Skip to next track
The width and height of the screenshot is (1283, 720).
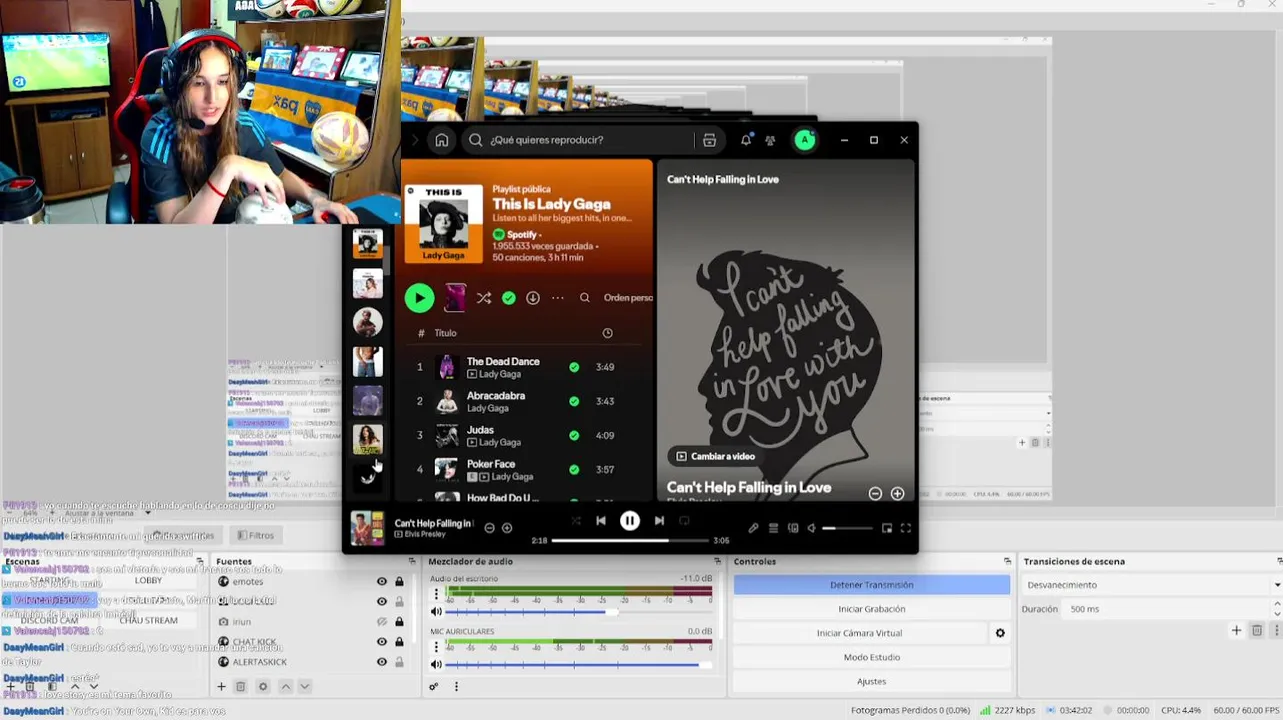659,521
